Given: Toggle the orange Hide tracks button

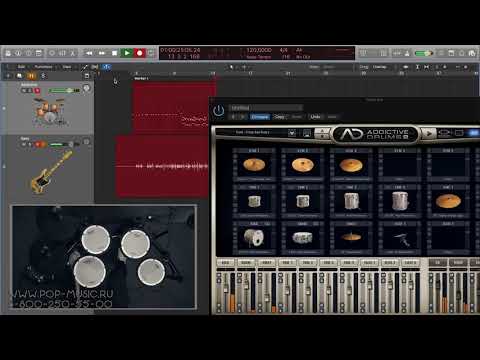Looking at the screenshot, I should click(31, 76).
